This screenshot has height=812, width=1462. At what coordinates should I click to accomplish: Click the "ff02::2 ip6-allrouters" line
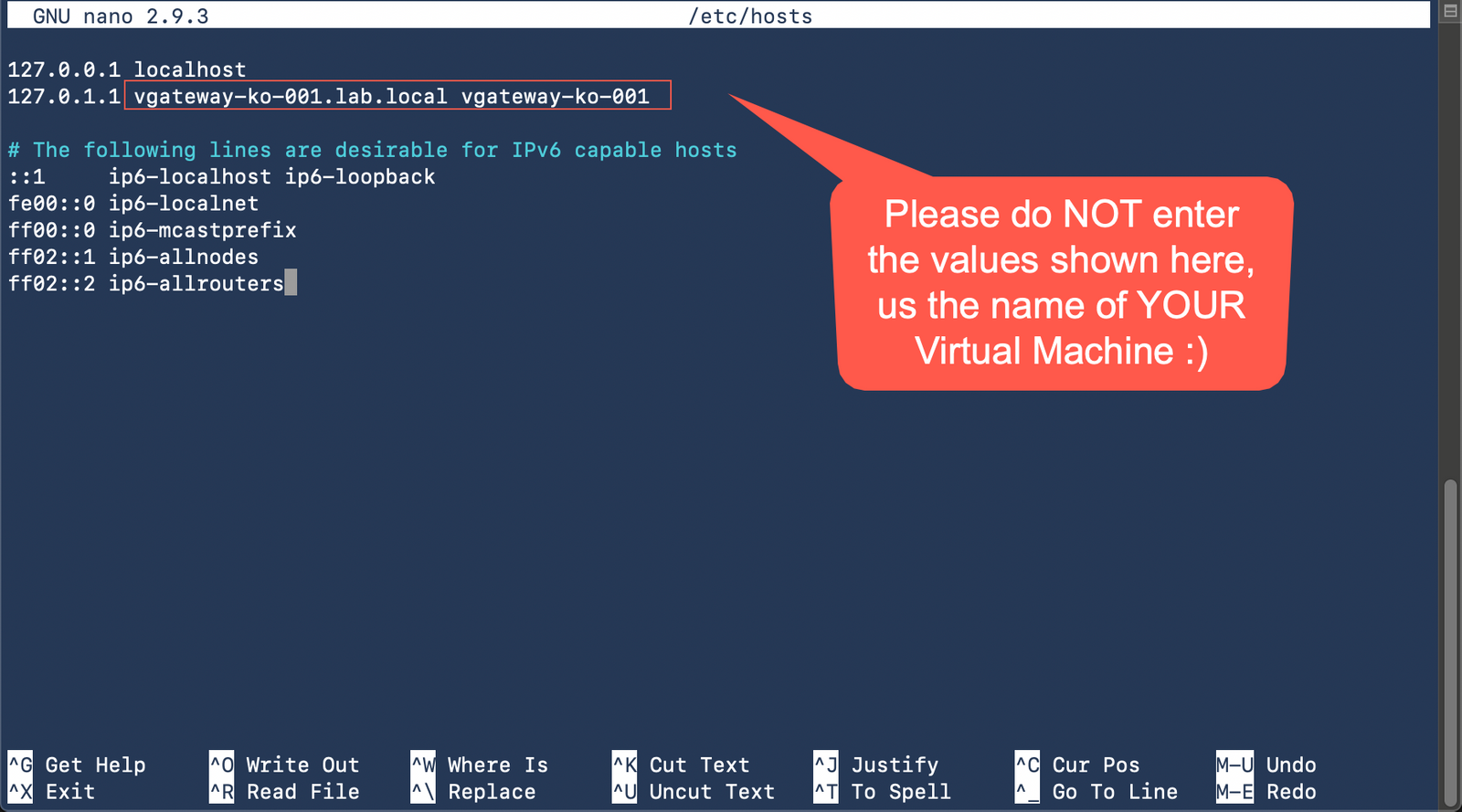[x=146, y=283]
